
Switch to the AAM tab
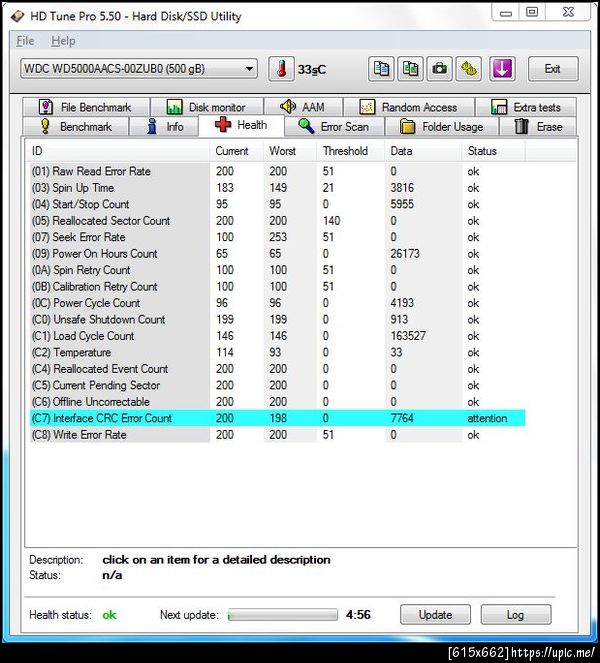303,107
